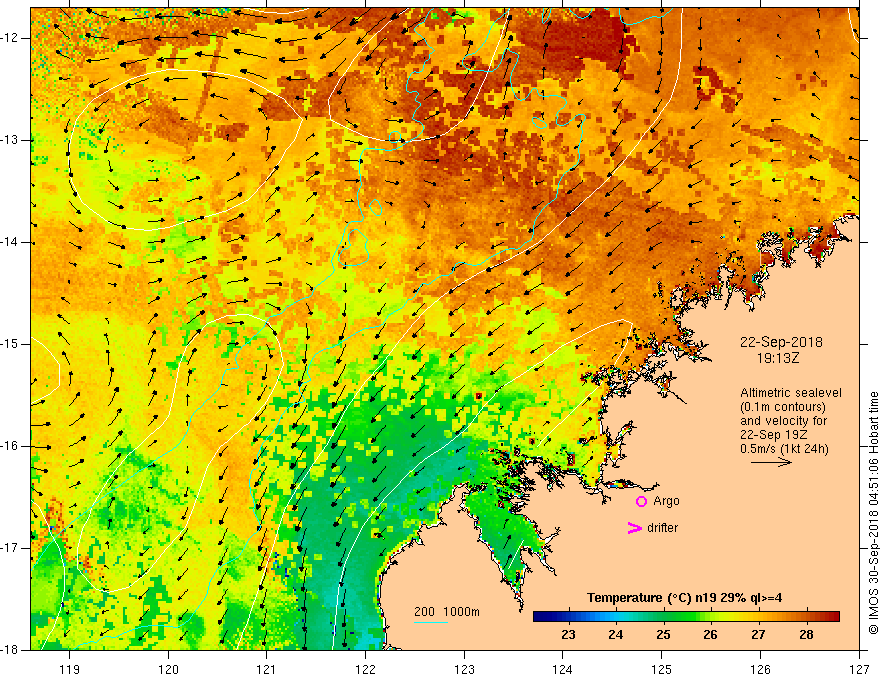Click the latitude -18 axis label

click(10, 650)
